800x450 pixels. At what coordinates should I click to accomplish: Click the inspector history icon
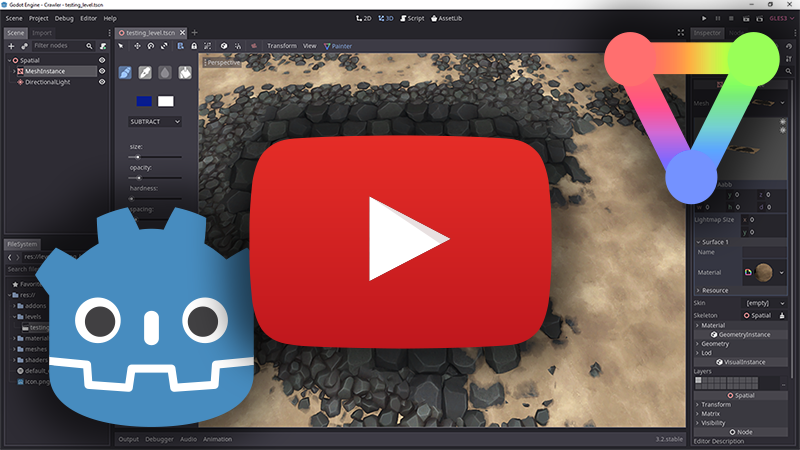(789, 46)
